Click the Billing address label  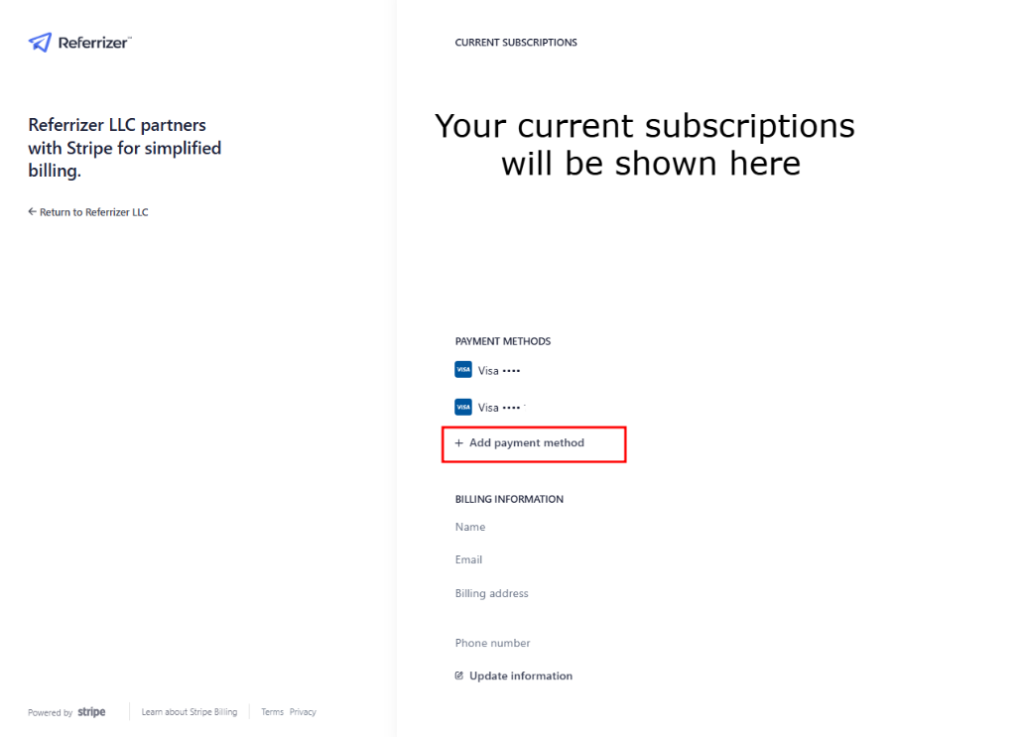(x=491, y=593)
